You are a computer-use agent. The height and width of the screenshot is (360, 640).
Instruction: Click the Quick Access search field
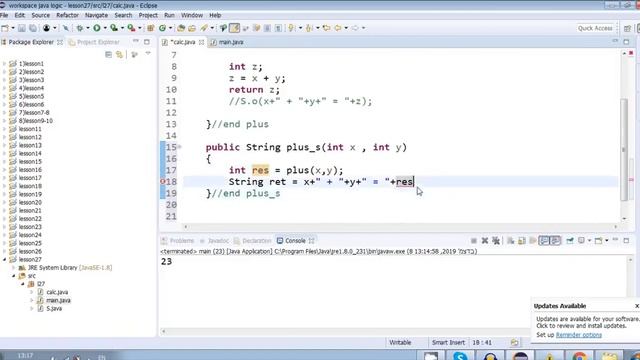coord(595,28)
